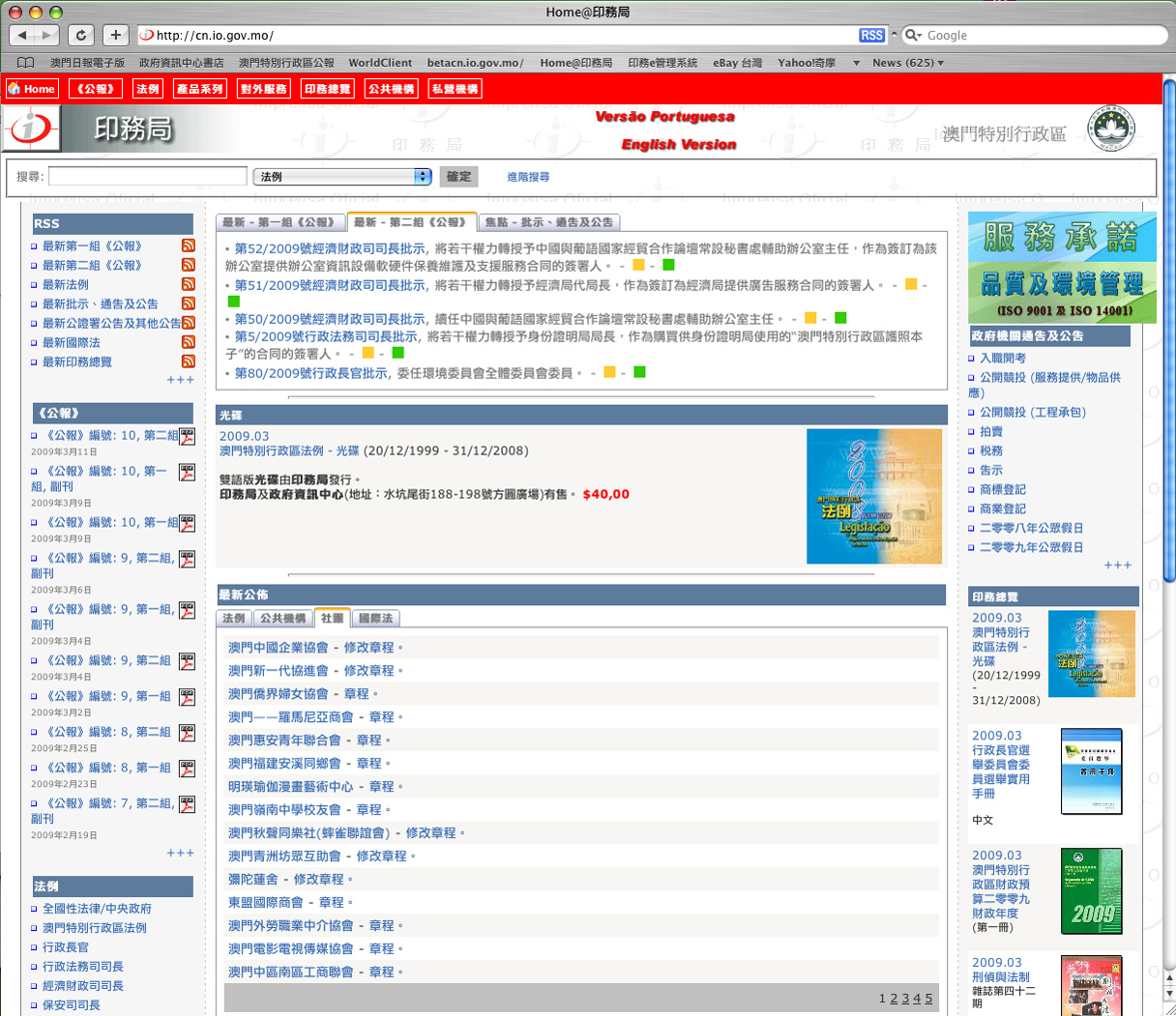Click the 搜尋 search text field
1176x1016 pixels.
click(147, 177)
